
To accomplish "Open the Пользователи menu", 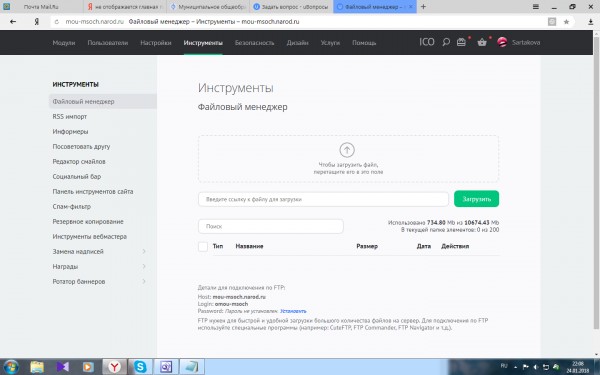I will 108,42.
